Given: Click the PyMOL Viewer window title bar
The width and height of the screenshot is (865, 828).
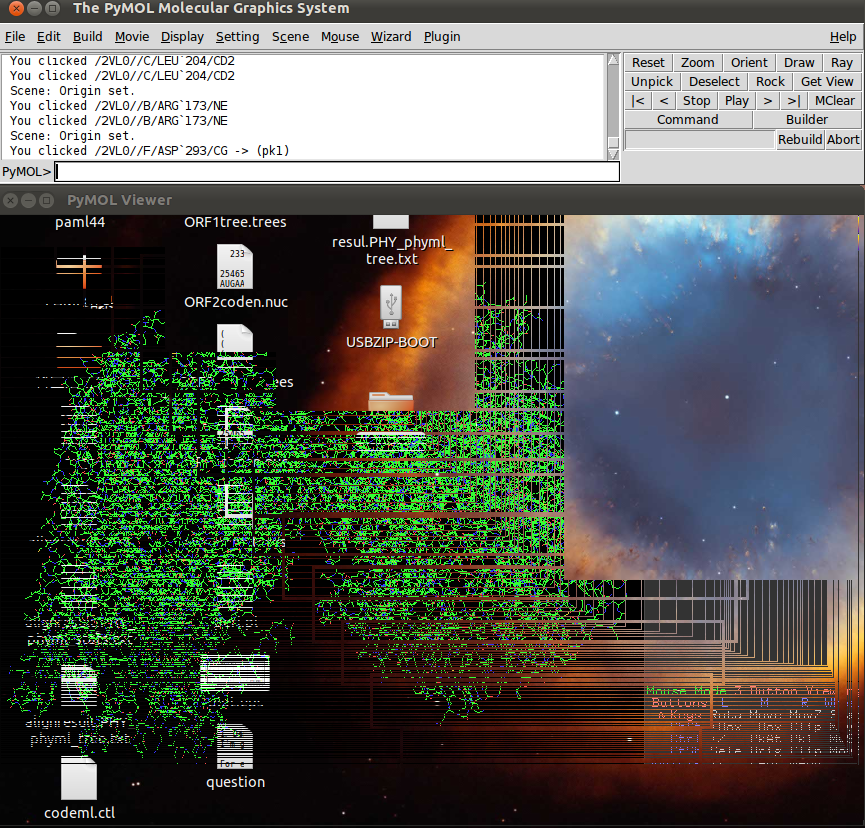Looking at the screenshot, I should [432, 200].
